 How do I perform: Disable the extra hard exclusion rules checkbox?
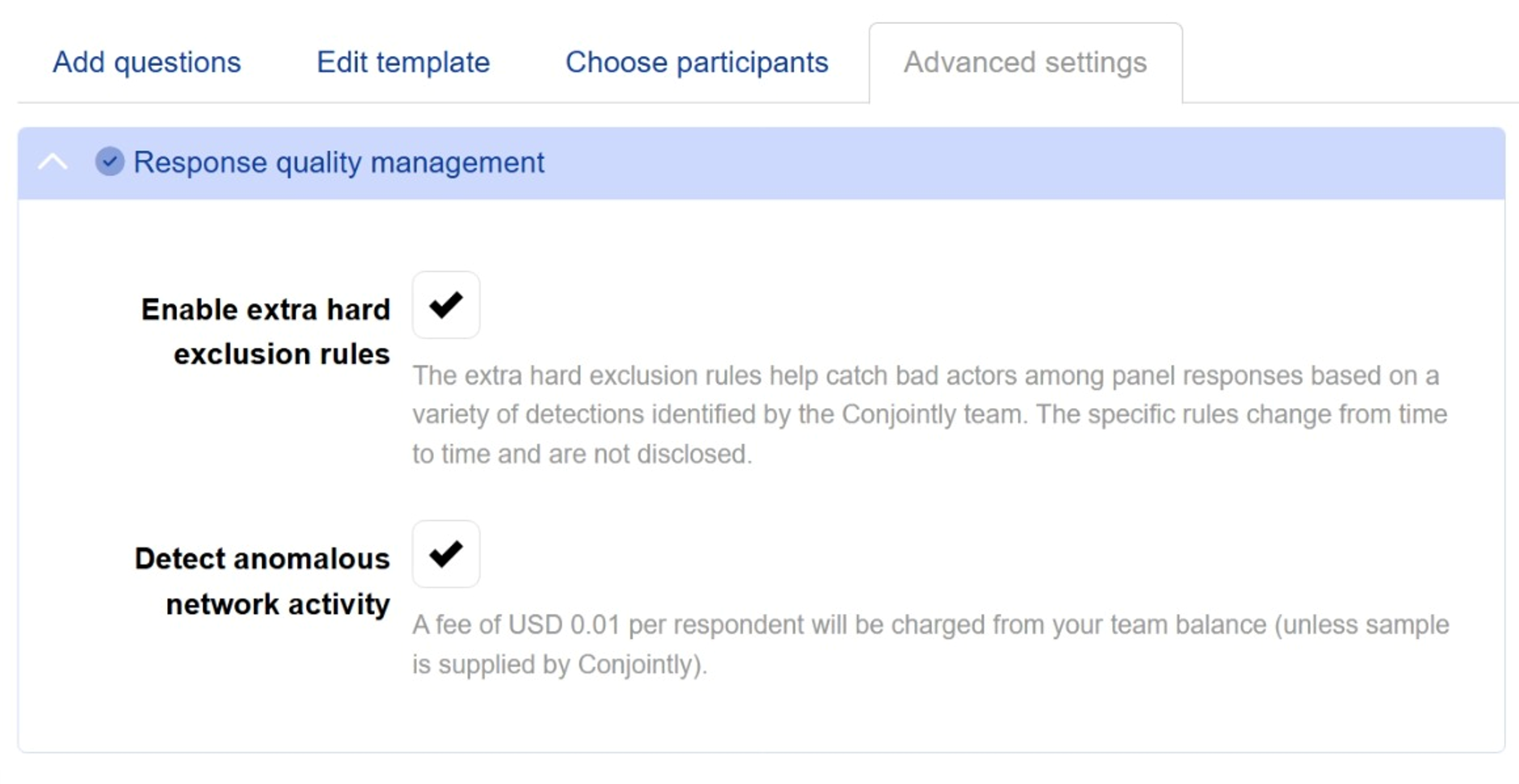point(446,305)
